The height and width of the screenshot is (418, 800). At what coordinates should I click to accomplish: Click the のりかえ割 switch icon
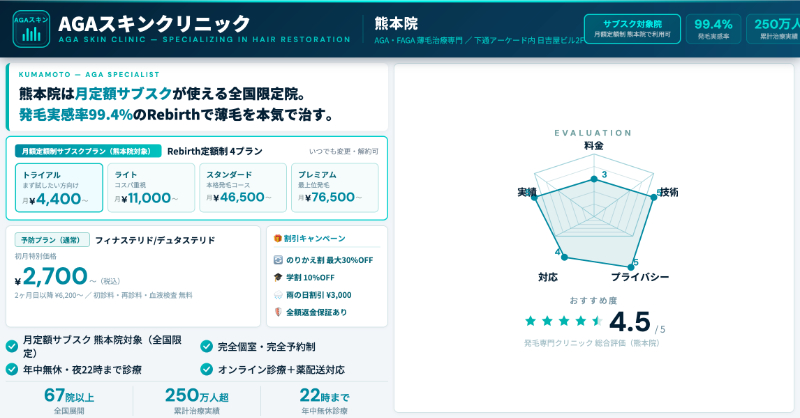coord(277,260)
